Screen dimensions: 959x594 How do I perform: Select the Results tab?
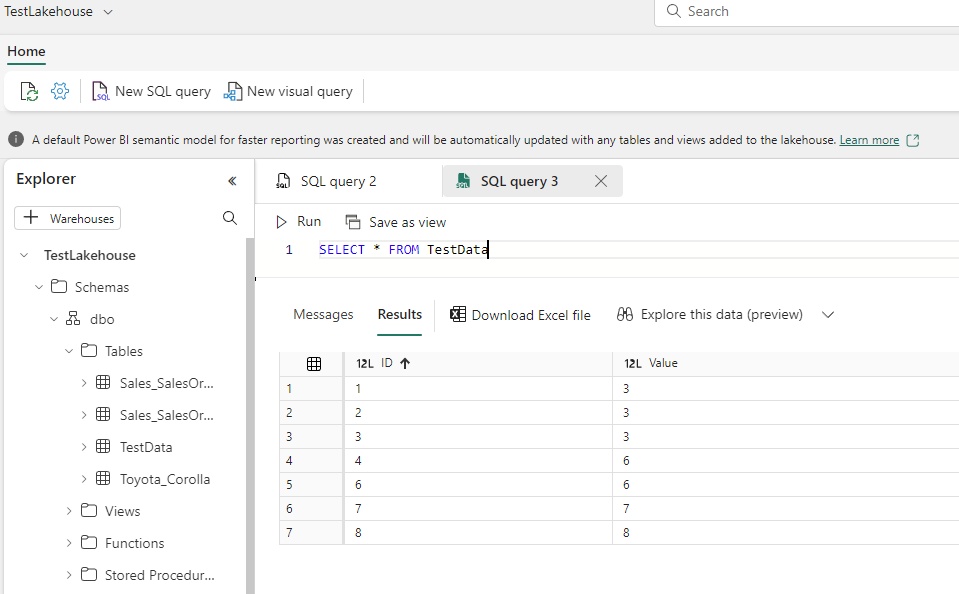[x=399, y=314]
